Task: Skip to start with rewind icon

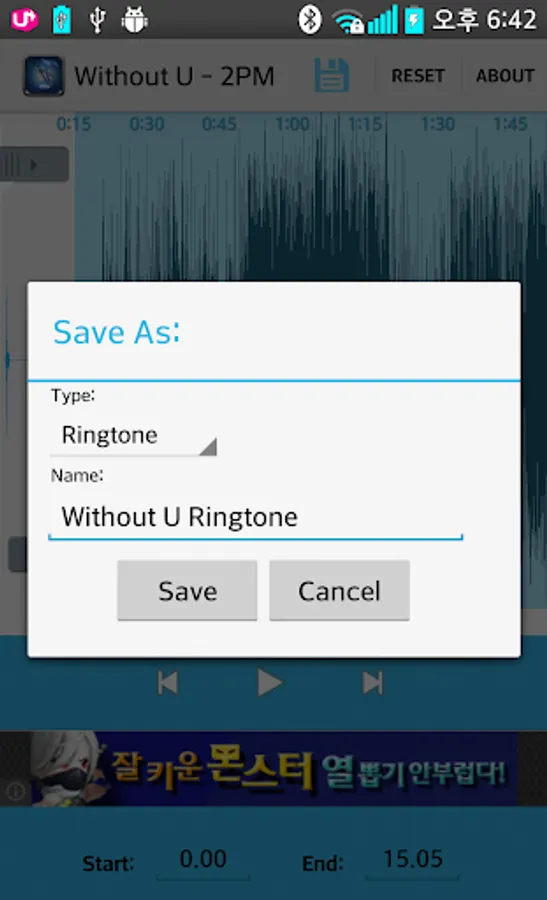Action: tap(168, 683)
